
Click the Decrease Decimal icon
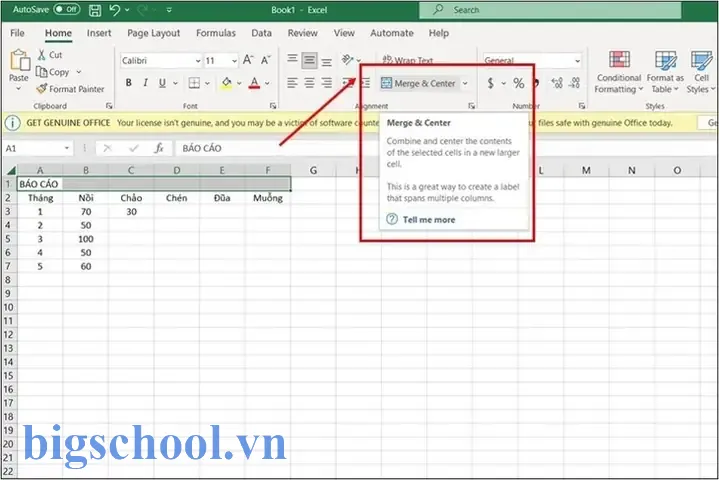[574, 83]
